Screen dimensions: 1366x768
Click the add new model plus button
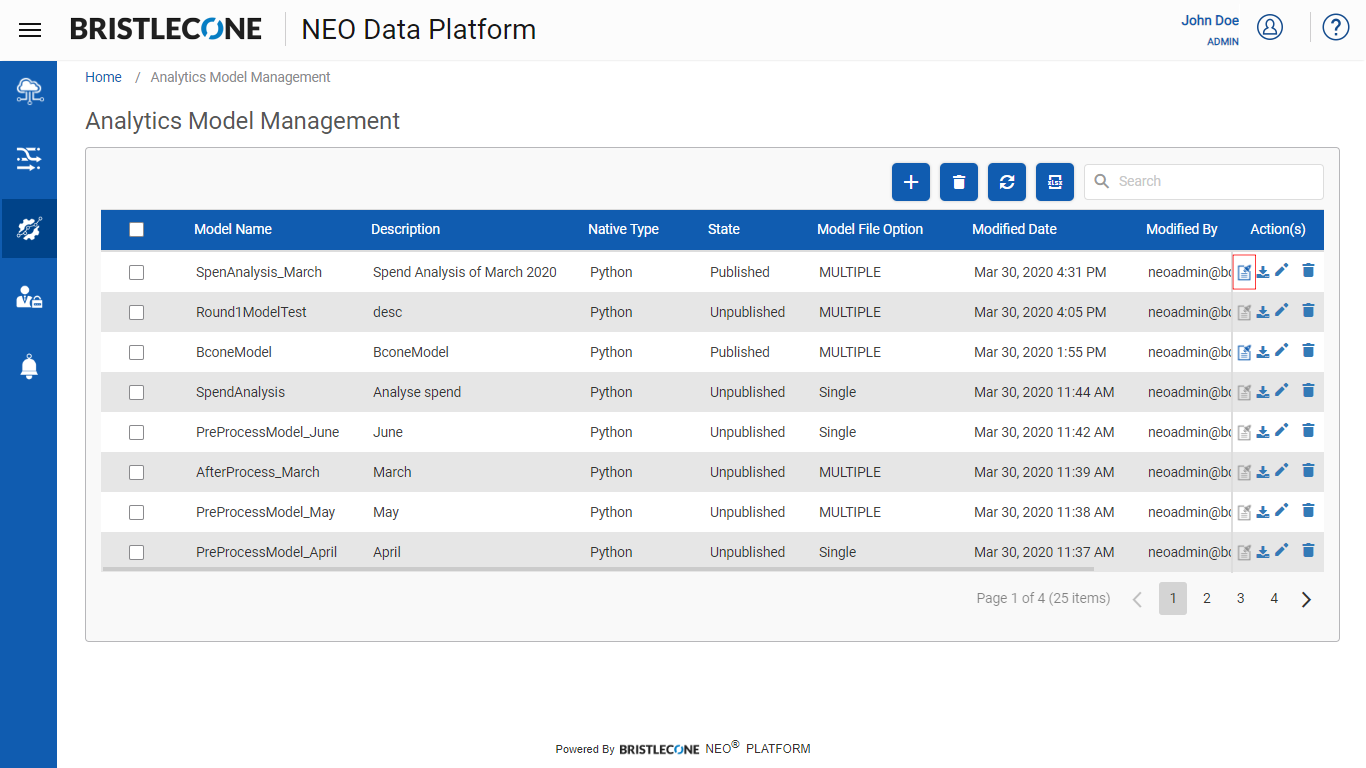(x=911, y=182)
